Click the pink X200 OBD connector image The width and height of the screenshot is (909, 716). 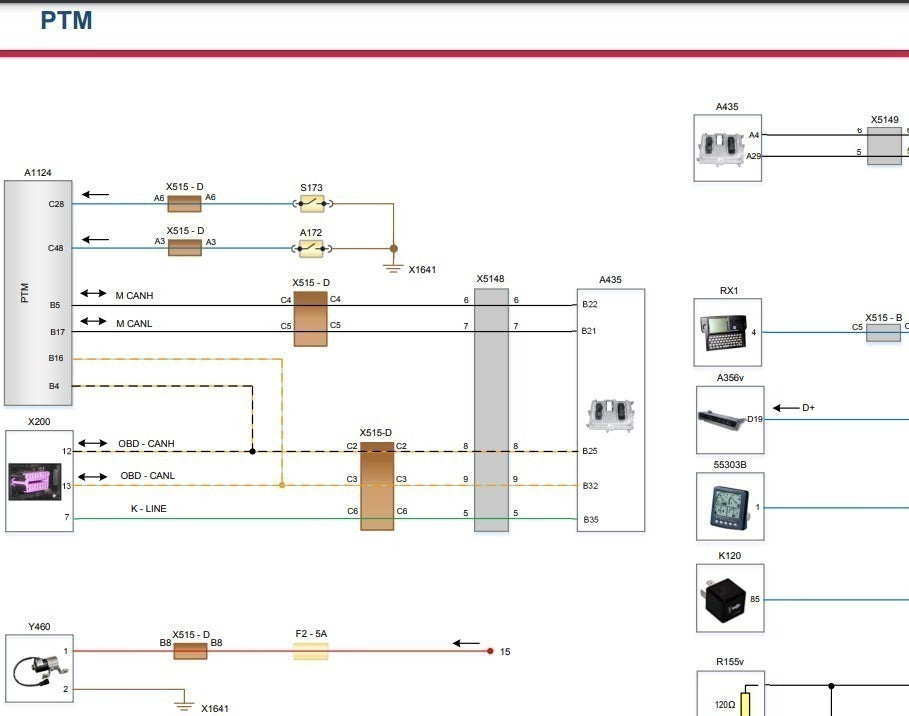coord(35,482)
